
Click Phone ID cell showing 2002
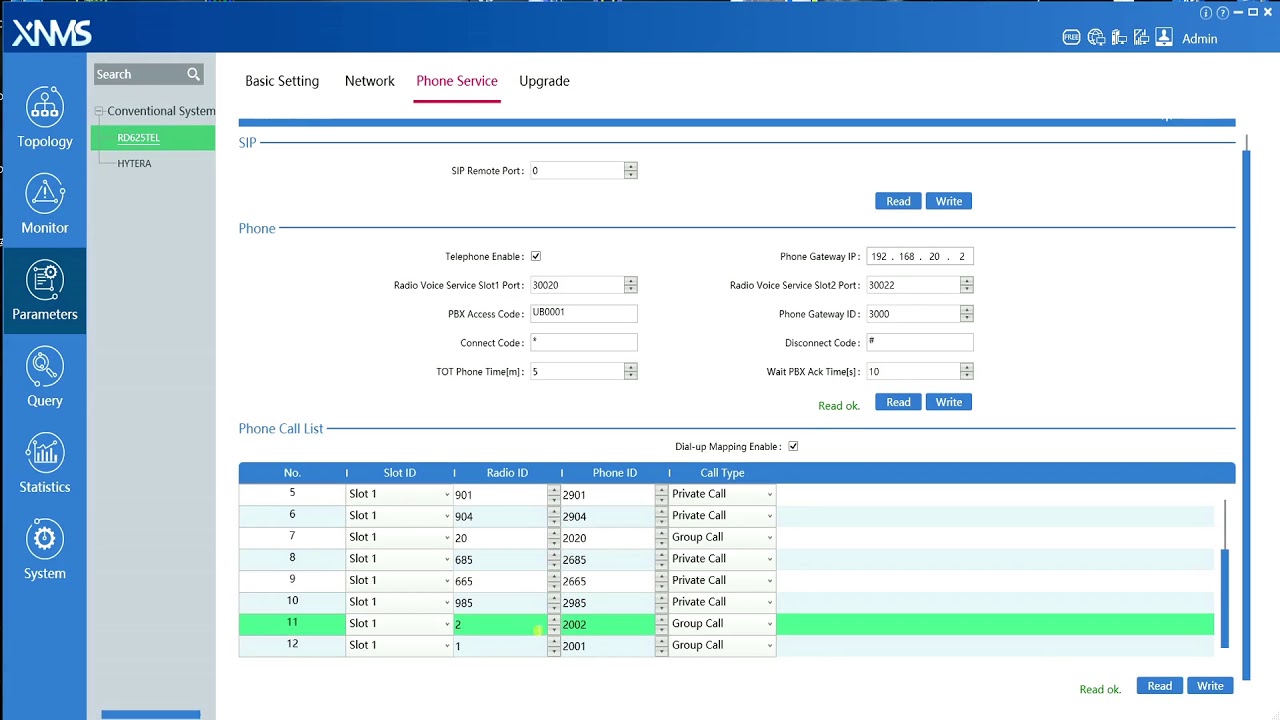(608, 624)
